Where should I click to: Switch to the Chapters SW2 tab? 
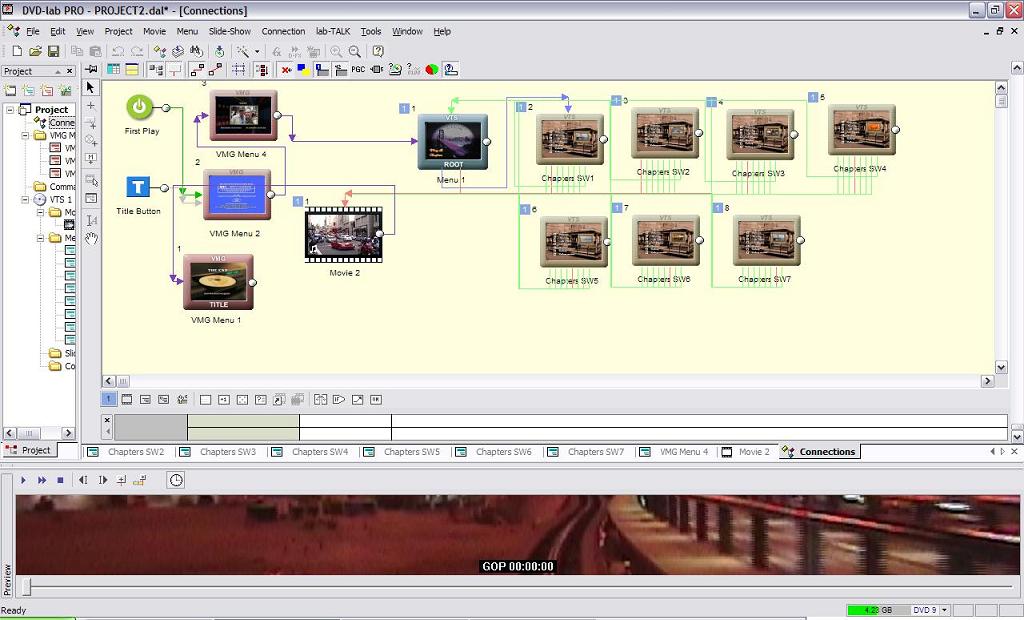pyautogui.click(x=128, y=451)
